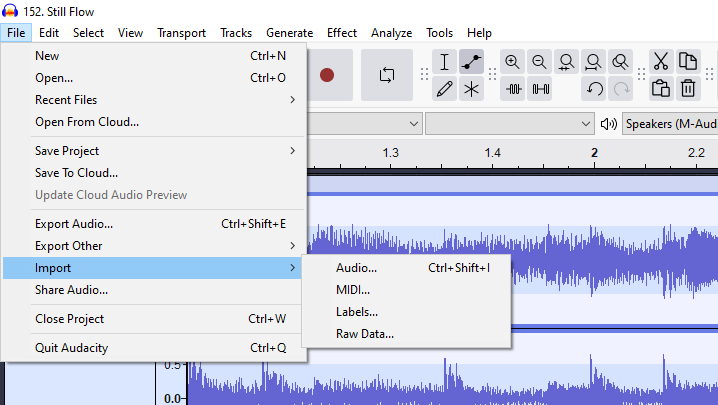Viewport: 718px width, 405px height.
Task: Click the Zoom Out magnifier
Action: [x=539, y=62]
